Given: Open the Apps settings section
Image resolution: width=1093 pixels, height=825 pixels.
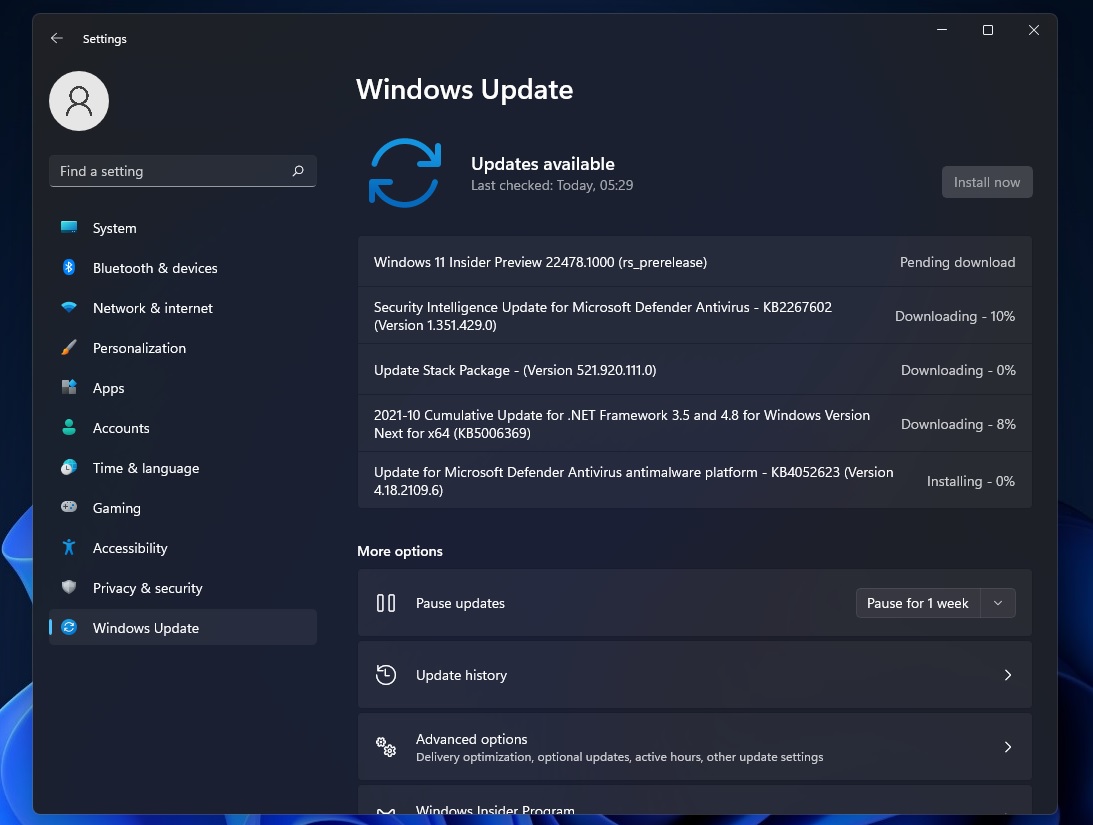Looking at the screenshot, I should click(x=183, y=388).
